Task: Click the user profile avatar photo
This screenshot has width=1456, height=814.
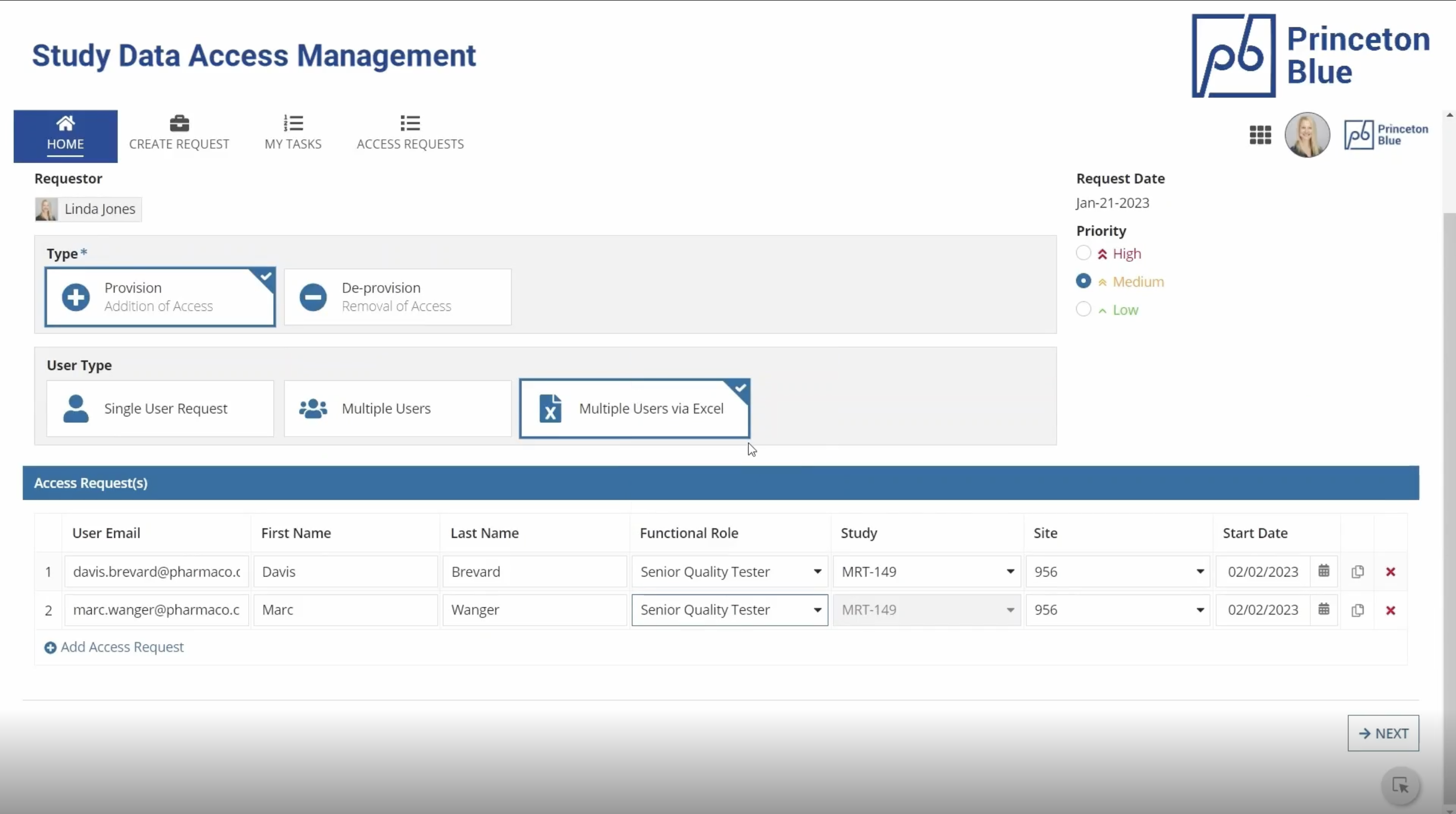Action: pos(1307,135)
